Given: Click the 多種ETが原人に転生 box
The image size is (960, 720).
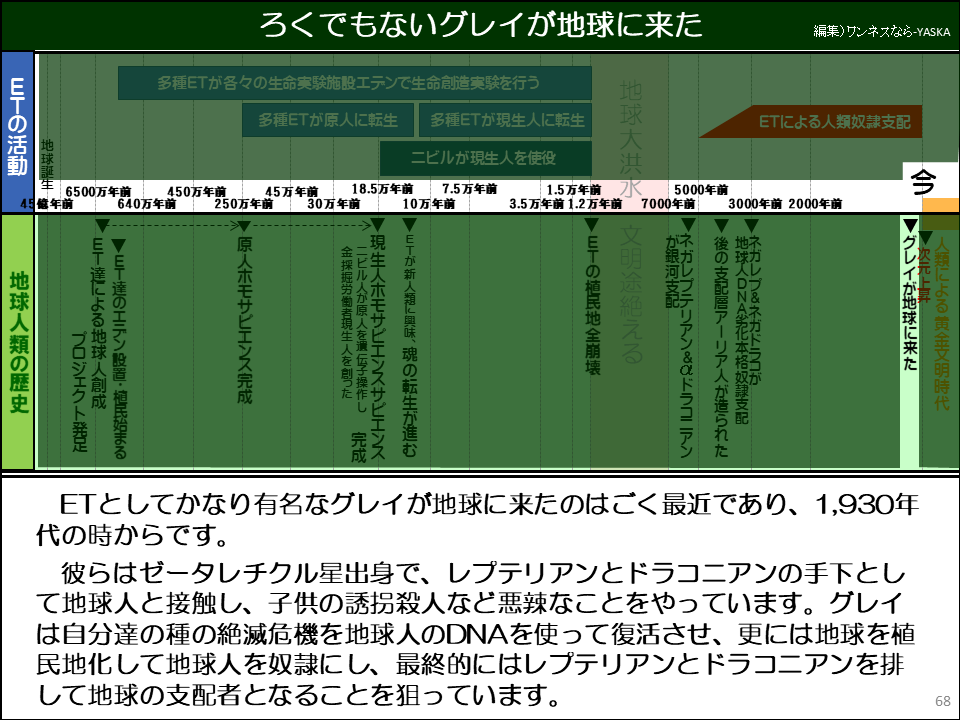Looking at the screenshot, I should point(327,120).
